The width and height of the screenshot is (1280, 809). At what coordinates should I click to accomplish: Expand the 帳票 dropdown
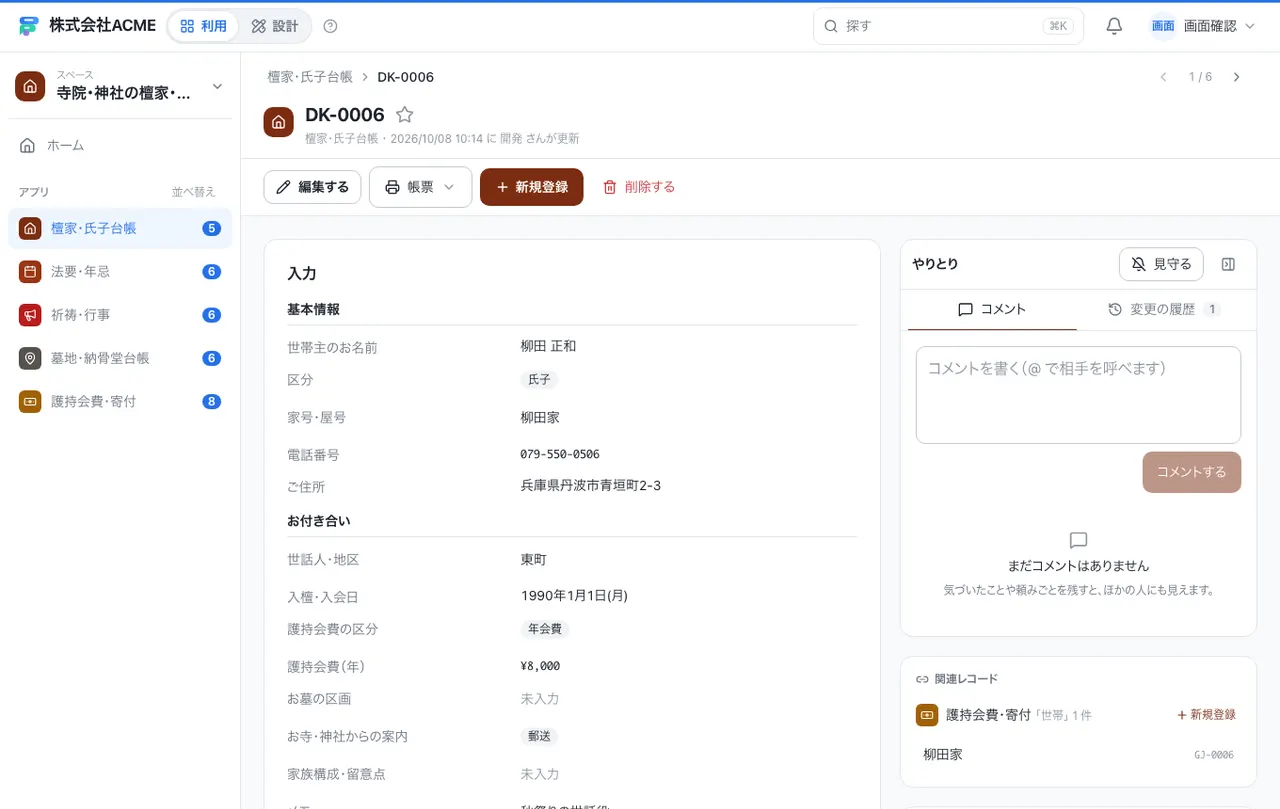pyautogui.click(x=420, y=187)
